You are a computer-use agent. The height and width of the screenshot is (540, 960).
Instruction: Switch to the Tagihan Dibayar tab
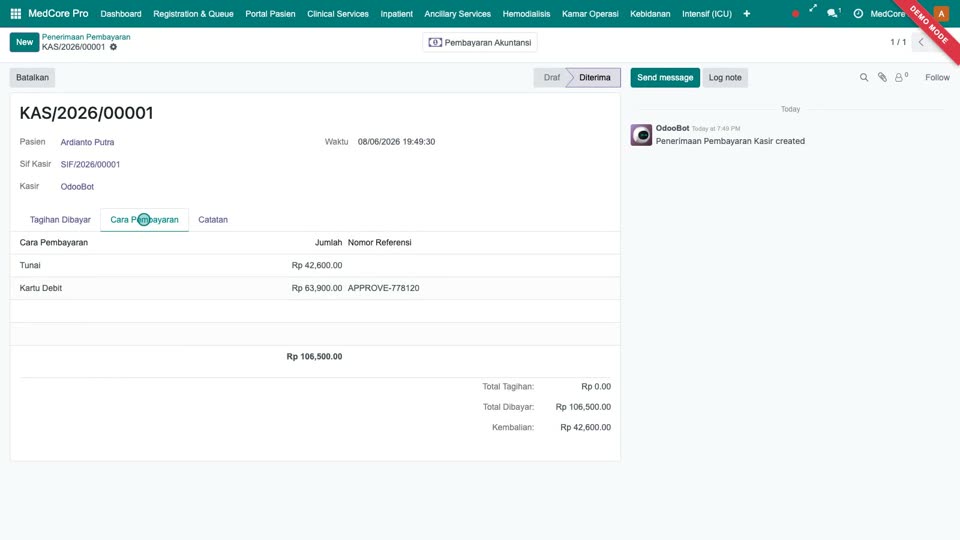point(60,220)
